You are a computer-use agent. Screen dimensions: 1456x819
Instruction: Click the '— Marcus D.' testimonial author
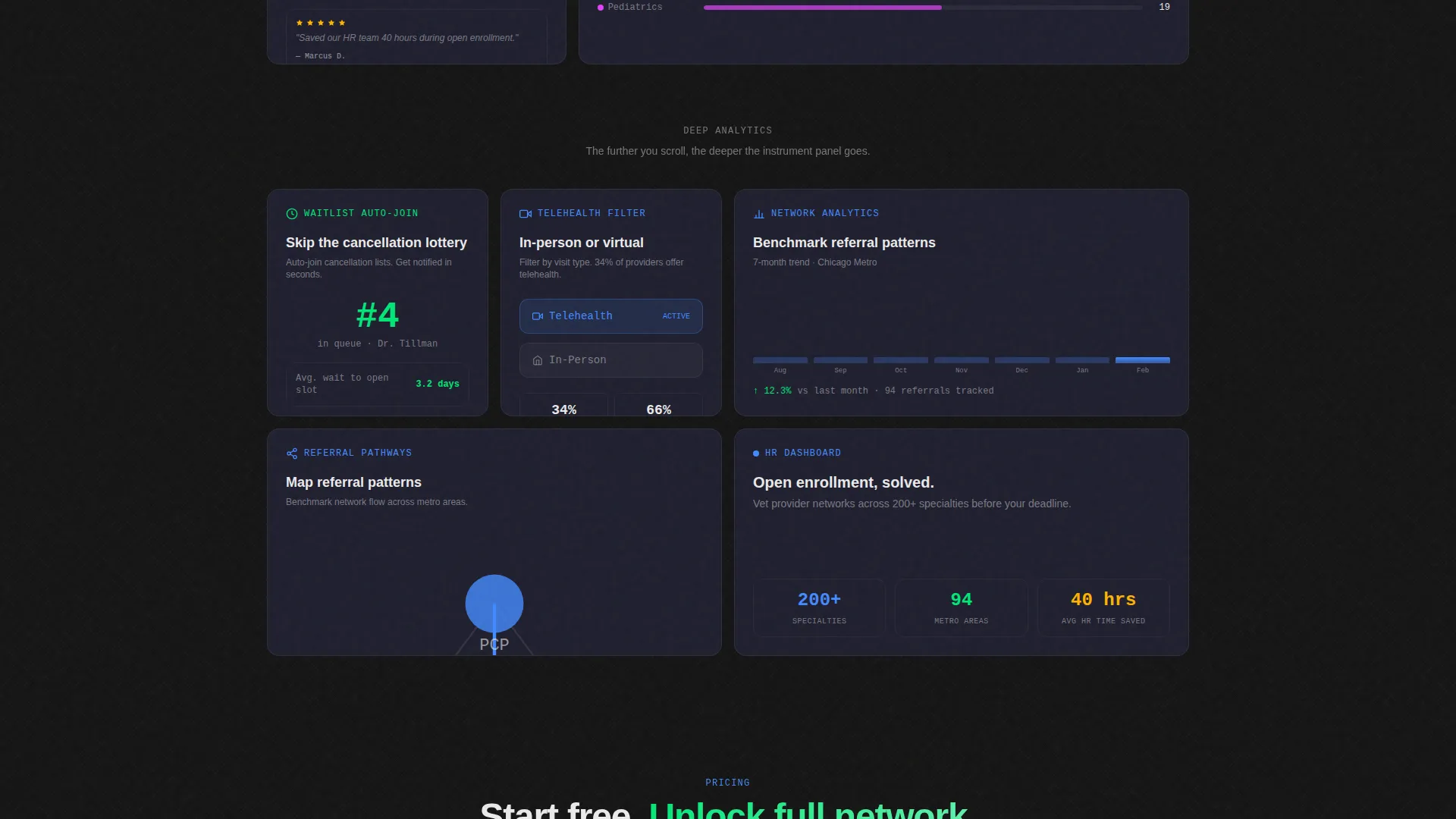coord(320,56)
